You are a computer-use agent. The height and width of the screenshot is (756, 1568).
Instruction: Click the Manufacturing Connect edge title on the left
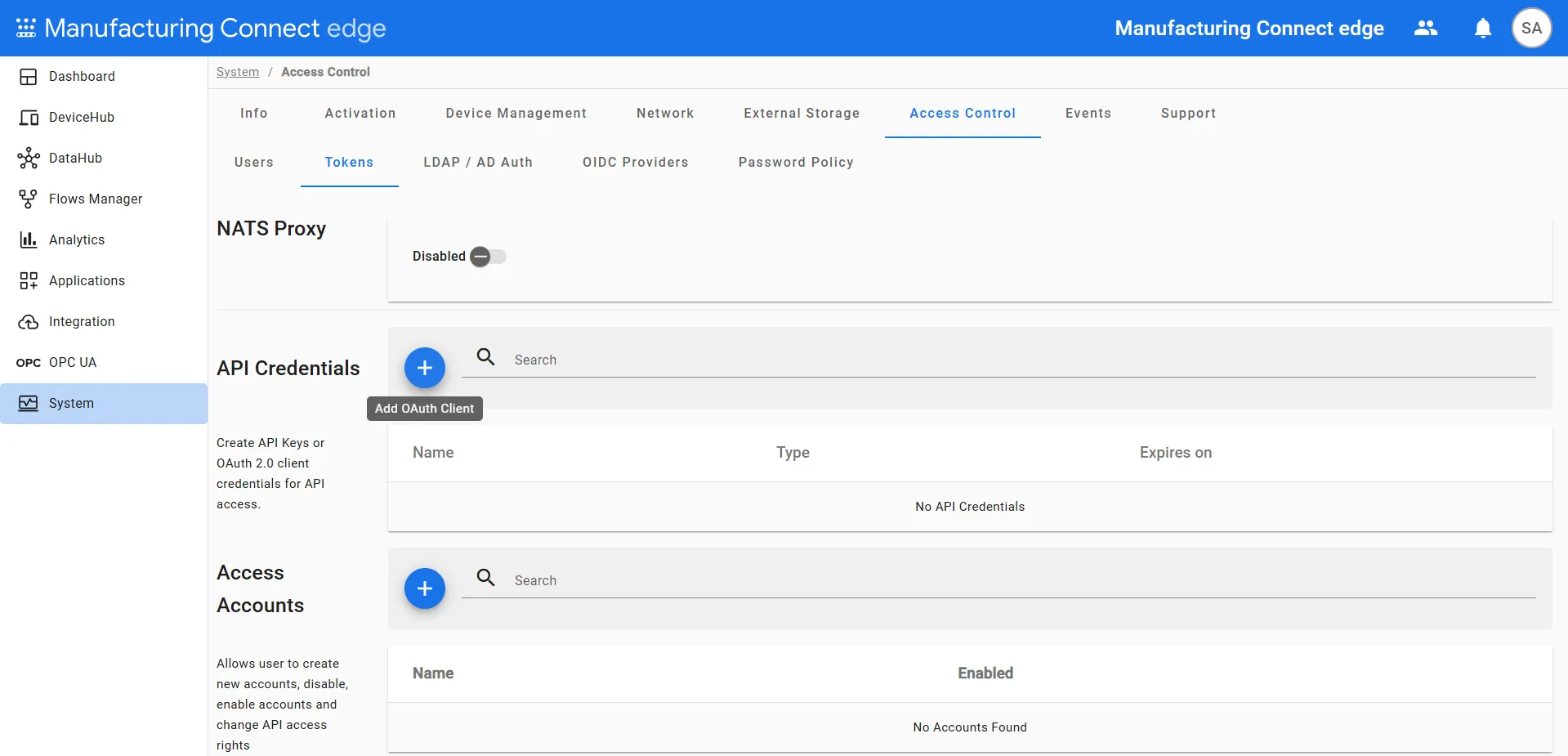[215, 29]
